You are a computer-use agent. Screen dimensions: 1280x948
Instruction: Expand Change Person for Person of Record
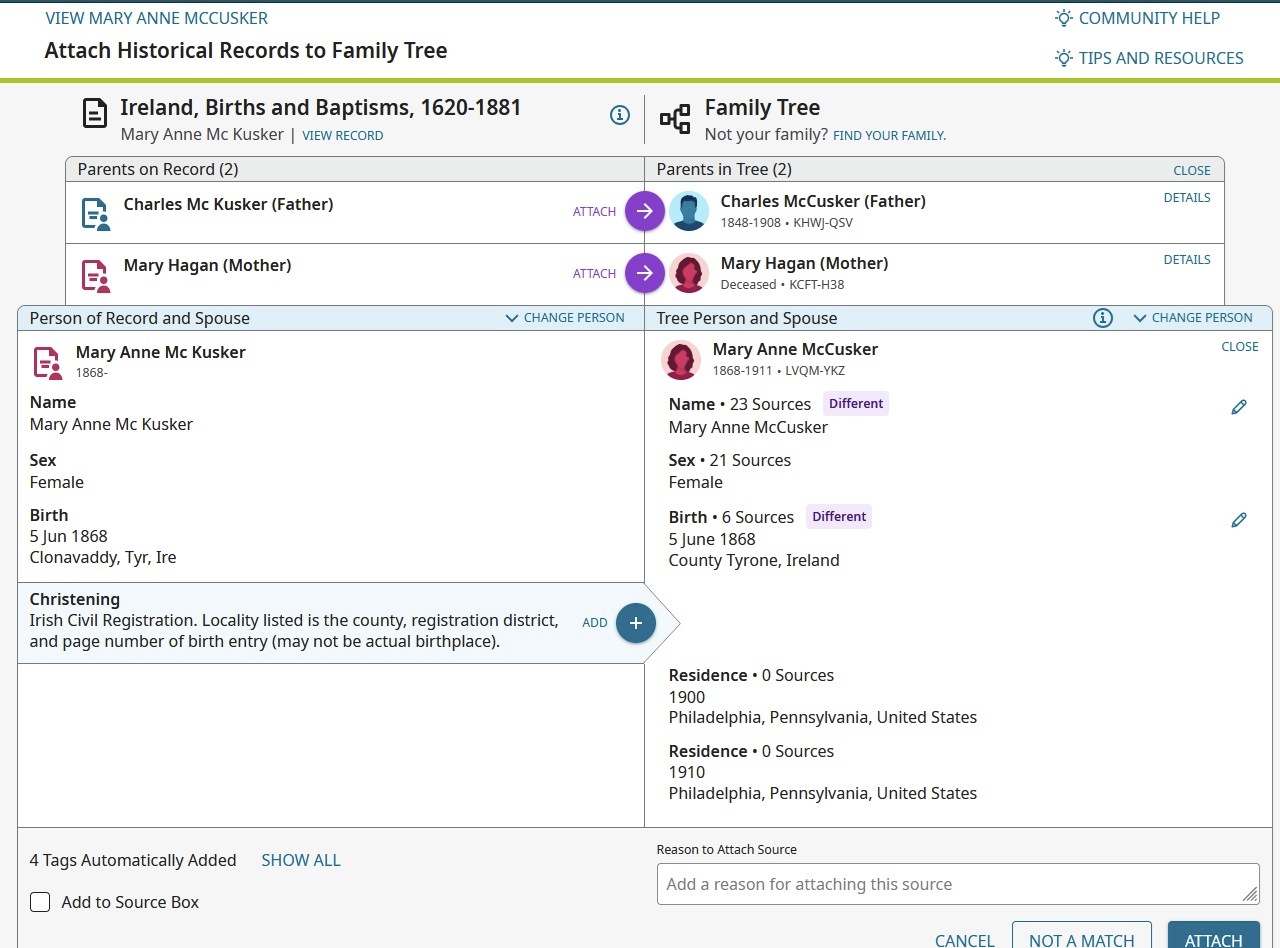(x=565, y=318)
